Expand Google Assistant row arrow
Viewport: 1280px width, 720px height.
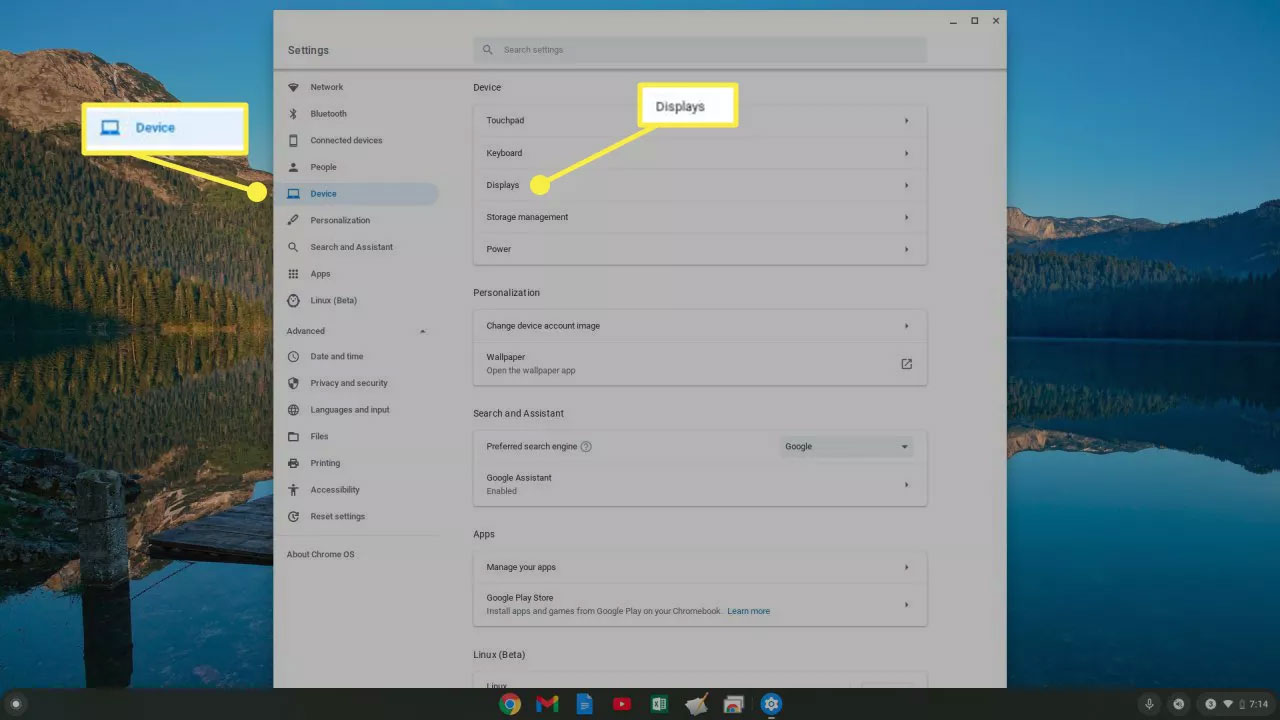906,485
